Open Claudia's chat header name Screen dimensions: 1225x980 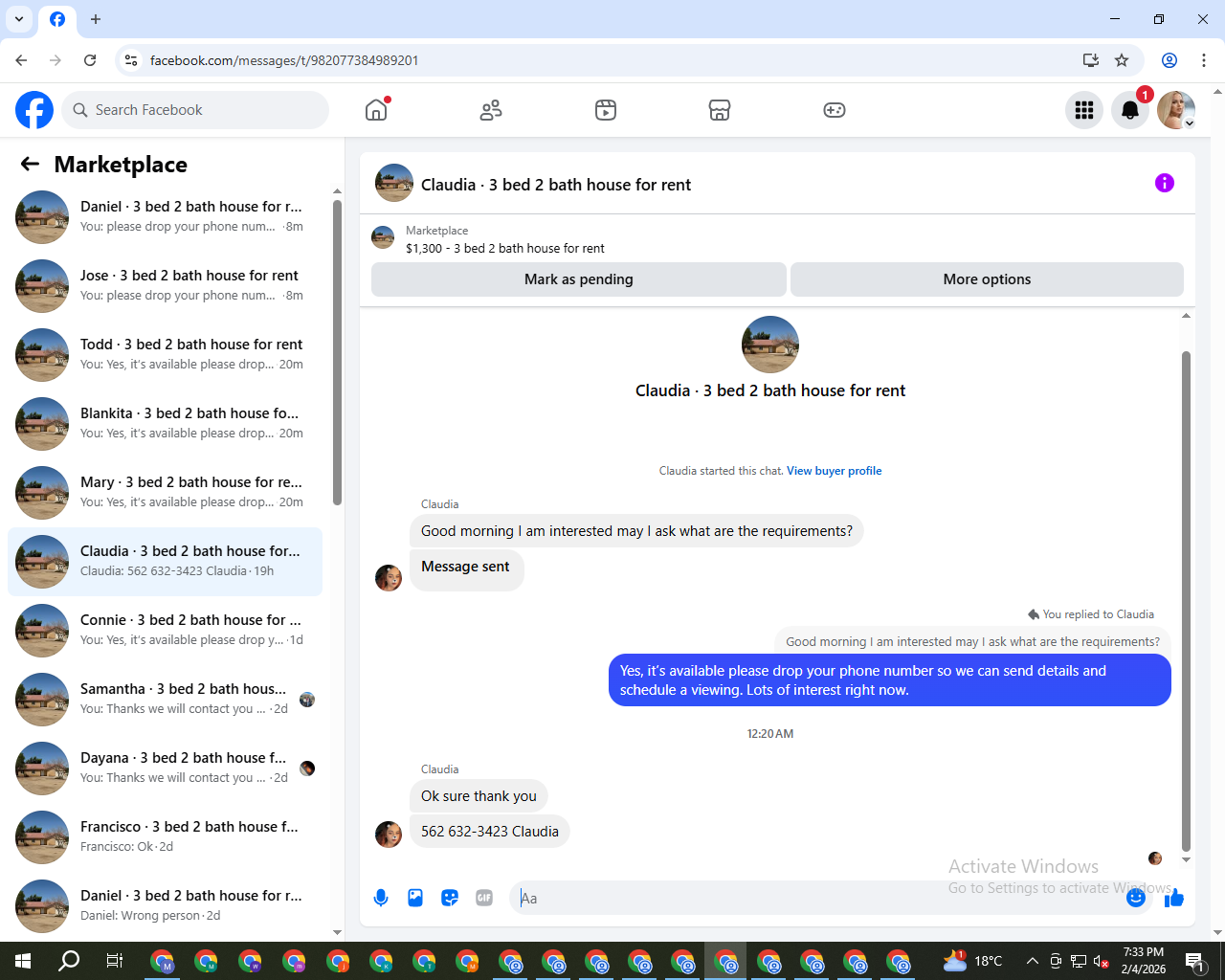pyautogui.click(x=555, y=185)
